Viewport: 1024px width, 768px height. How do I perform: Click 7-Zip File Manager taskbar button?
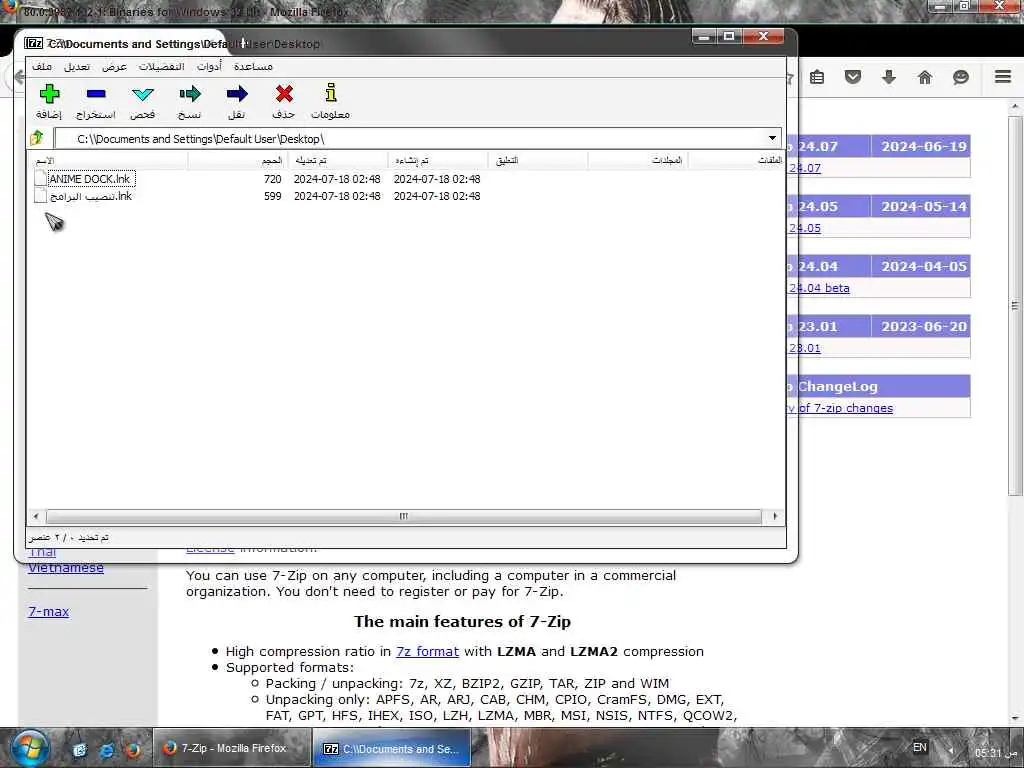click(392, 748)
